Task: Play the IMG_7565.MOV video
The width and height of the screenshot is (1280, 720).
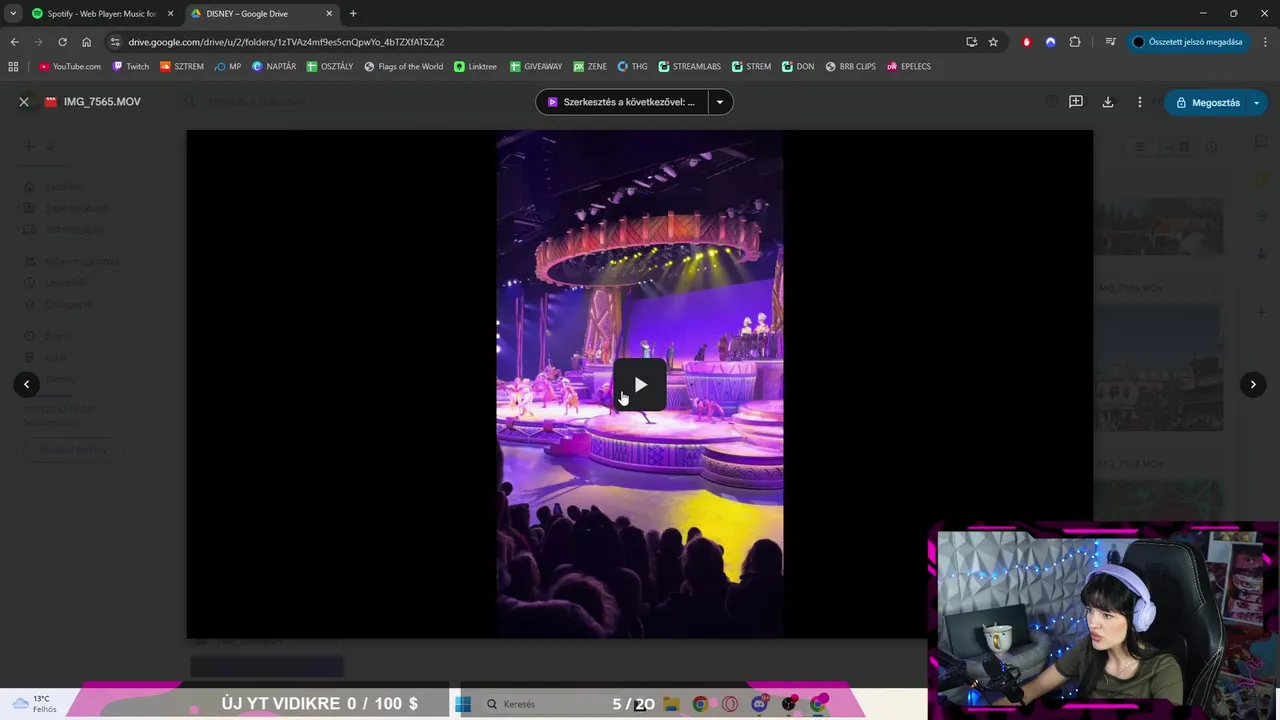Action: (x=640, y=385)
